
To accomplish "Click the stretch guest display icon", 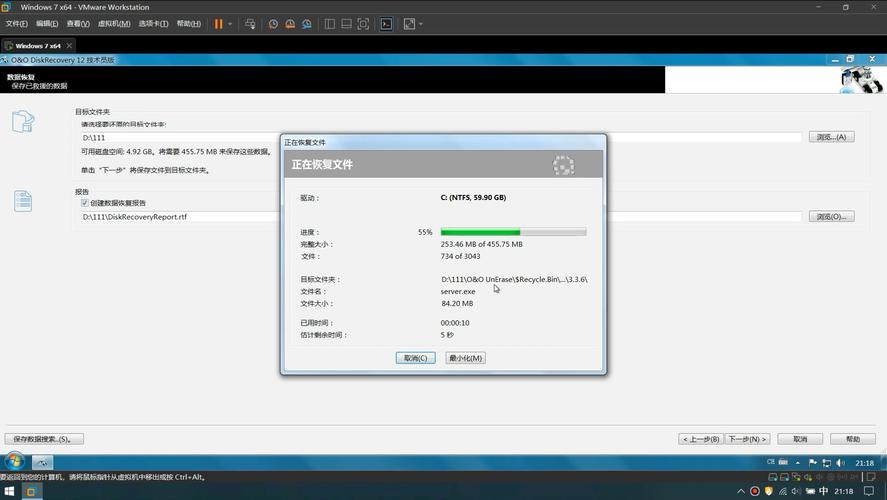I will click(409, 24).
